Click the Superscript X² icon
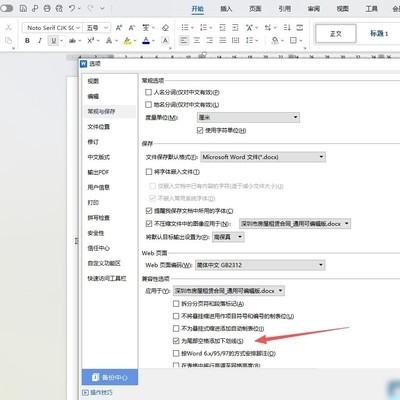The image size is (400, 400). click(91, 41)
